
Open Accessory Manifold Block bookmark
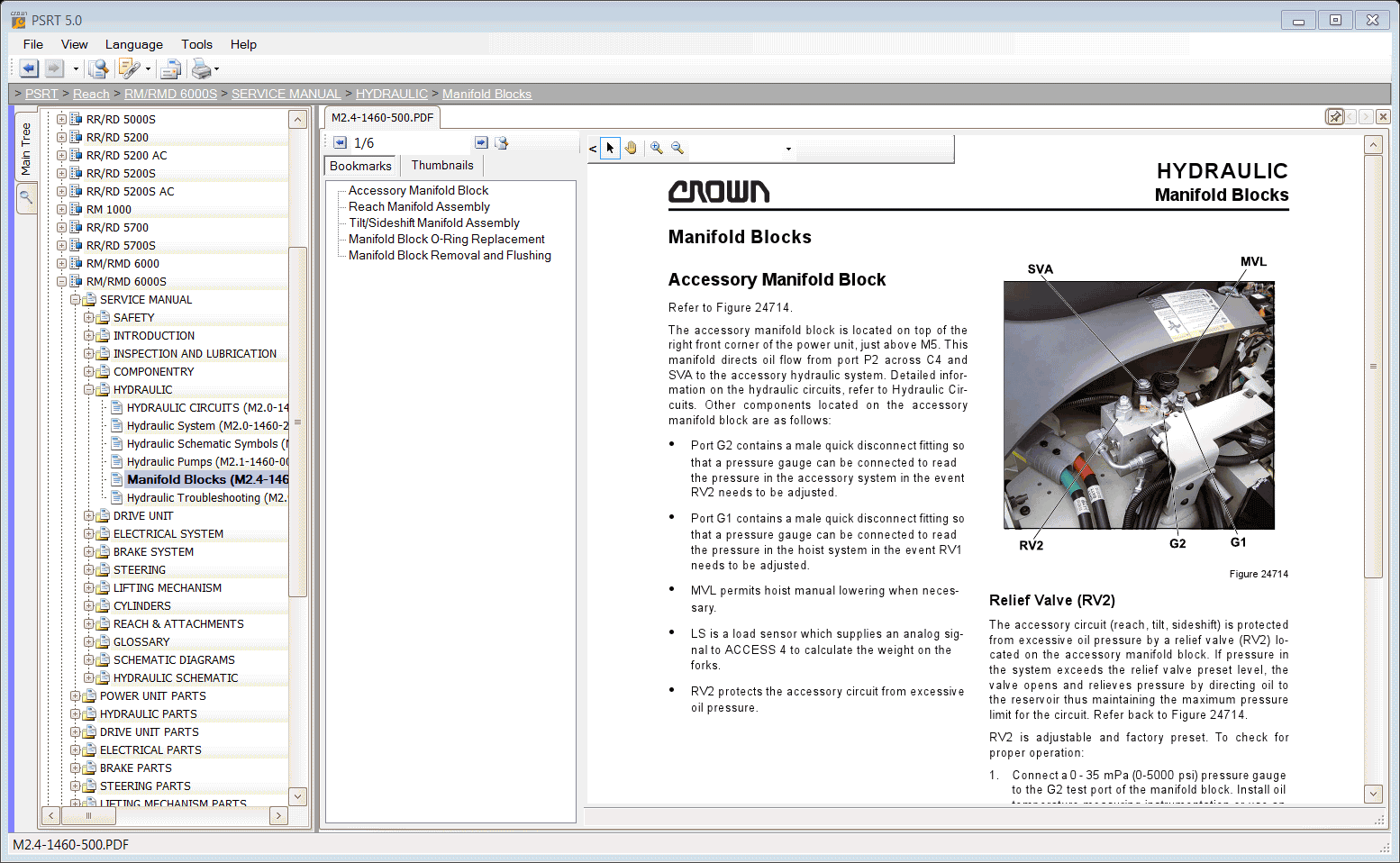(x=418, y=190)
